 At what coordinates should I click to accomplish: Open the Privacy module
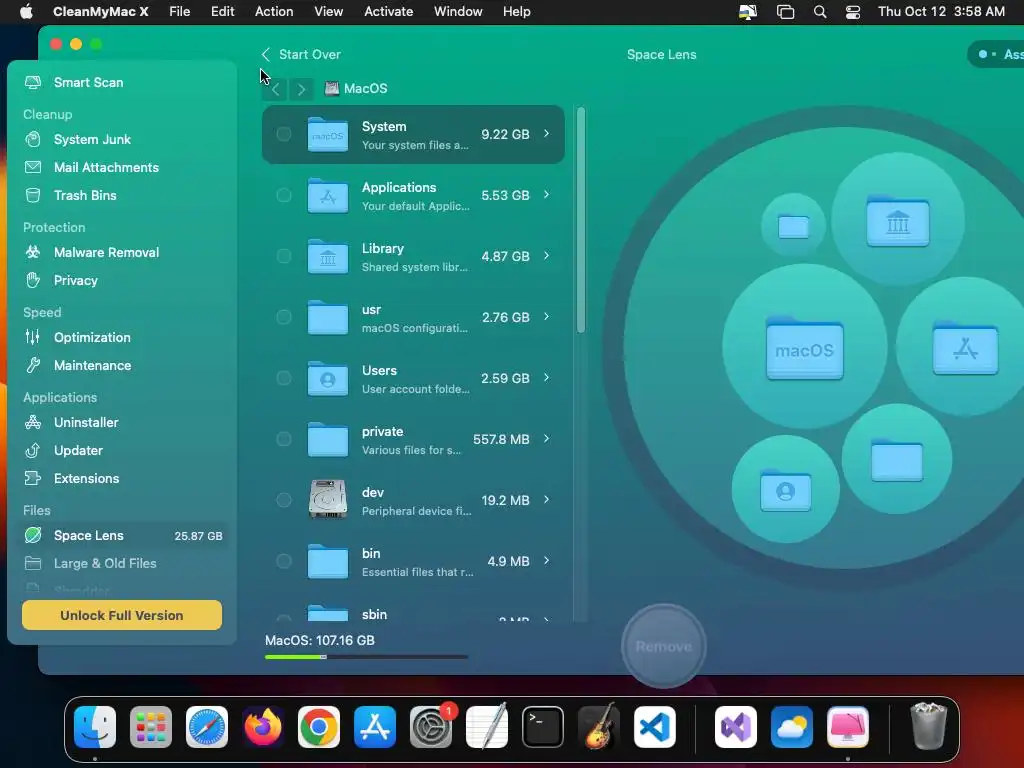point(75,280)
